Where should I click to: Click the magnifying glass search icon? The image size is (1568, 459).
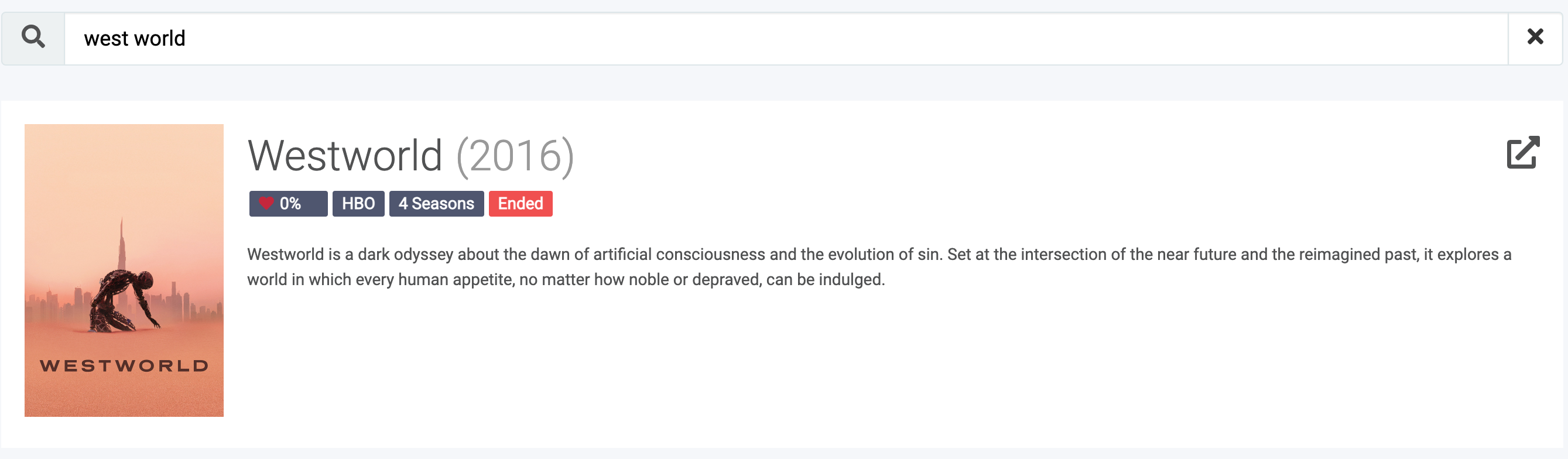click(33, 37)
